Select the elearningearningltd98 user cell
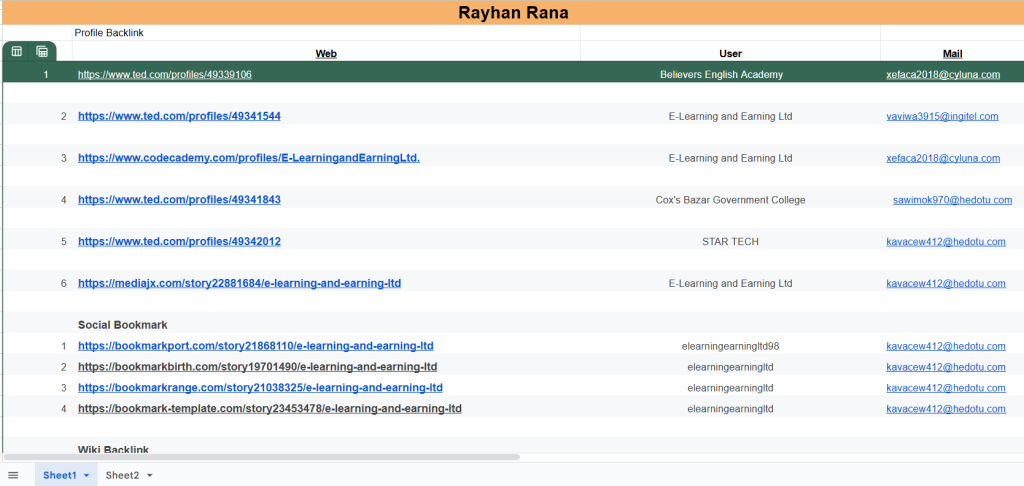Image resolution: width=1024 pixels, height=486 pixels. click(730, 346)
